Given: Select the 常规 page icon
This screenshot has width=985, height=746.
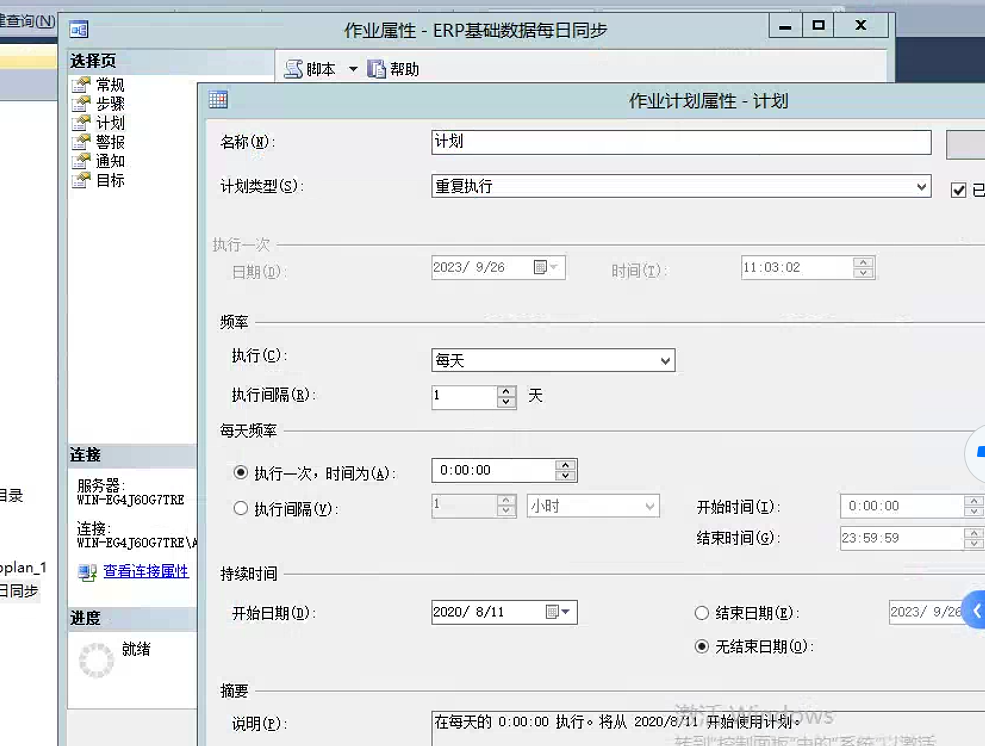Looking at the screenshot, I should click(x=82, y=85).
